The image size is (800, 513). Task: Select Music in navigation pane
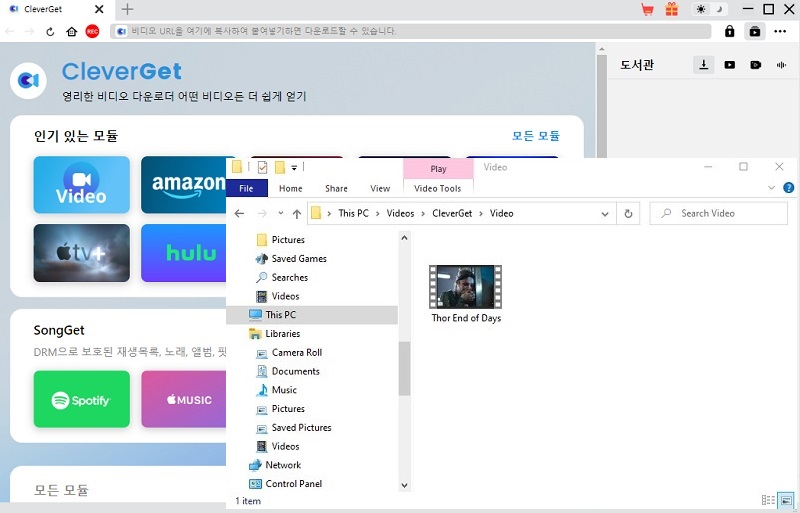pos(277,390)
